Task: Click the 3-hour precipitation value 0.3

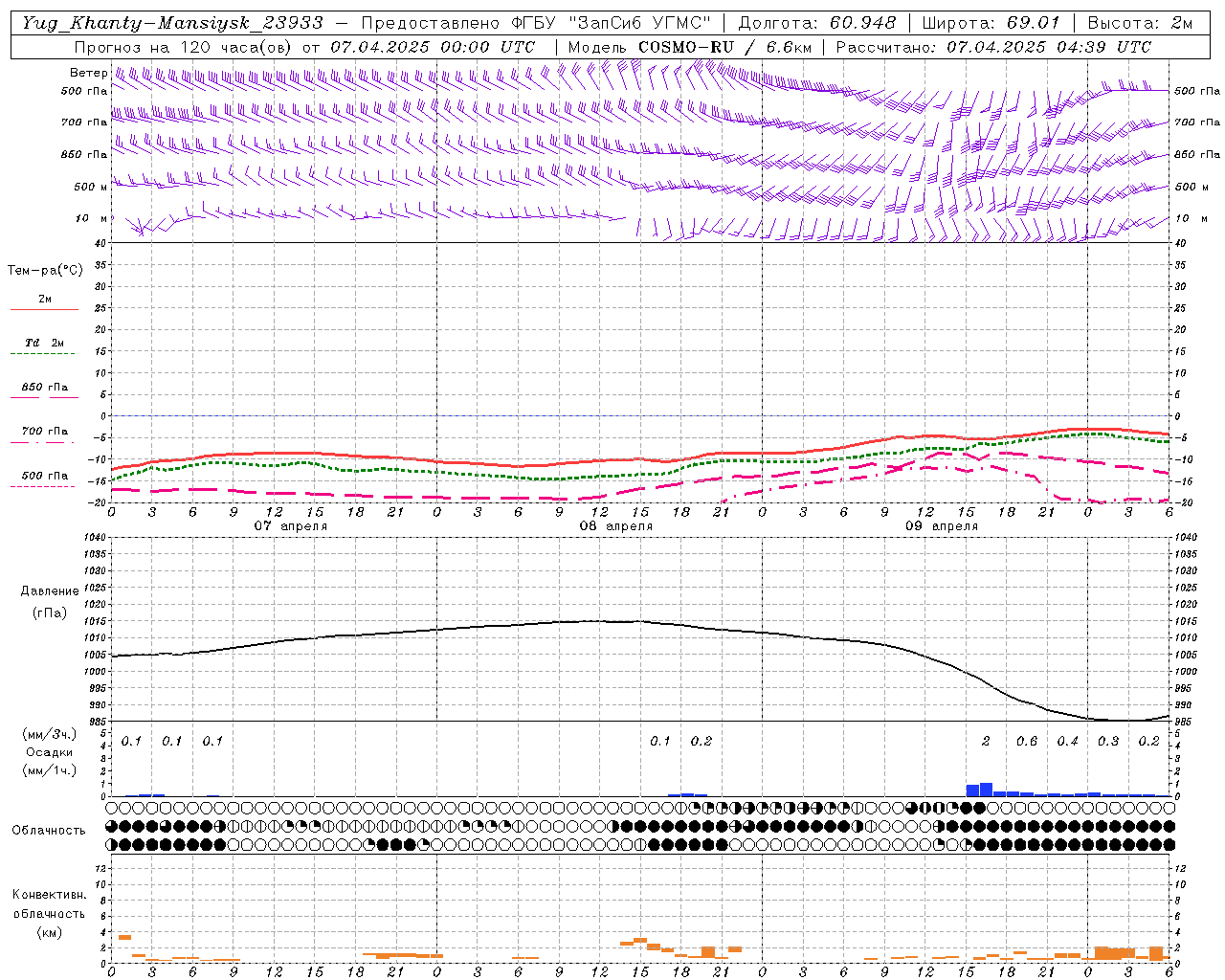Action: pyautogui.click(x=1108, y=741)
